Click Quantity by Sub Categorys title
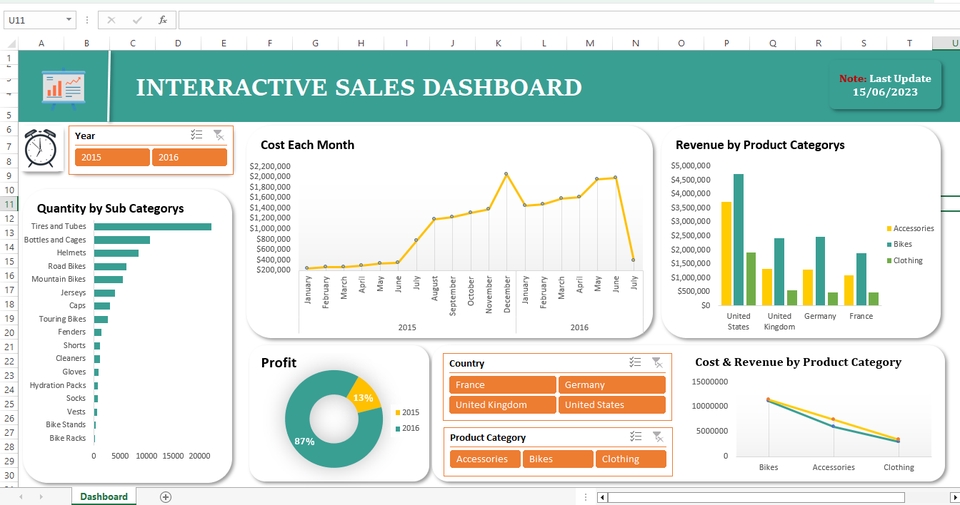The height and width of the screenshot is (505, 960). [110, 208]
